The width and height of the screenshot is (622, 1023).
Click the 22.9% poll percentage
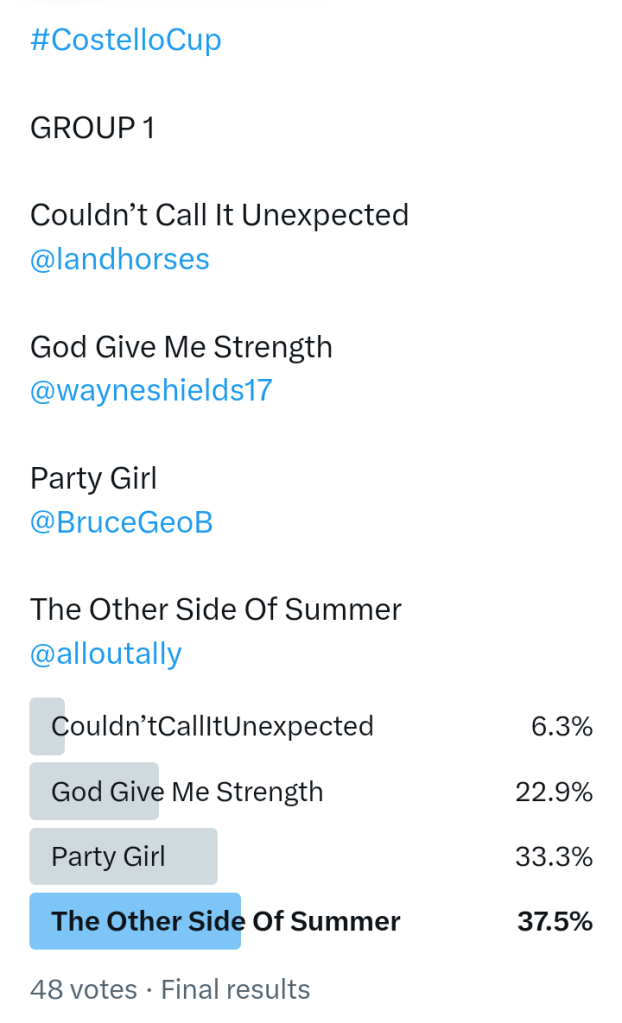click(x=554, y=792)
